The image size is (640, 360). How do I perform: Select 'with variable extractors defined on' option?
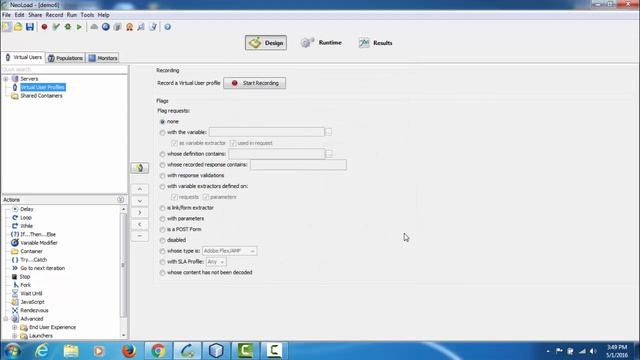tap(162, 187)
